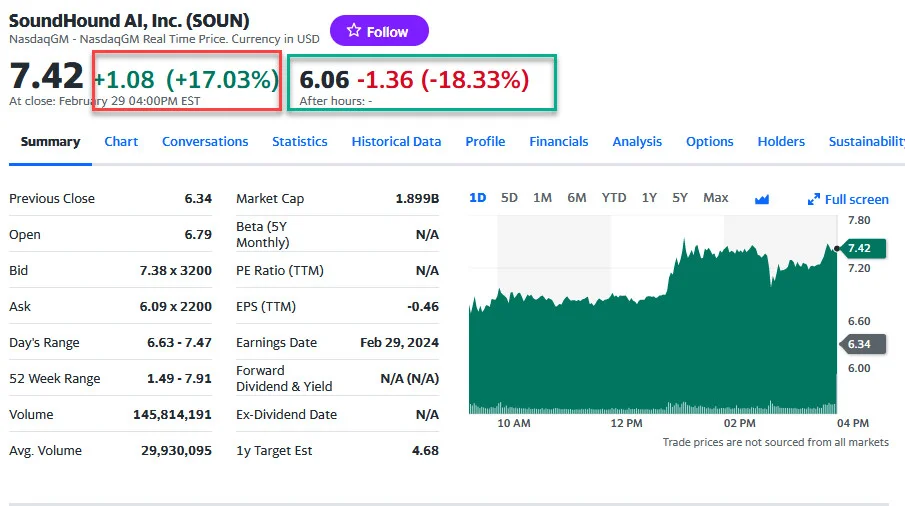Select the 1M chart range
This screenshot has width=905, height=506.
pyautogui.click(x=542, y=198)
